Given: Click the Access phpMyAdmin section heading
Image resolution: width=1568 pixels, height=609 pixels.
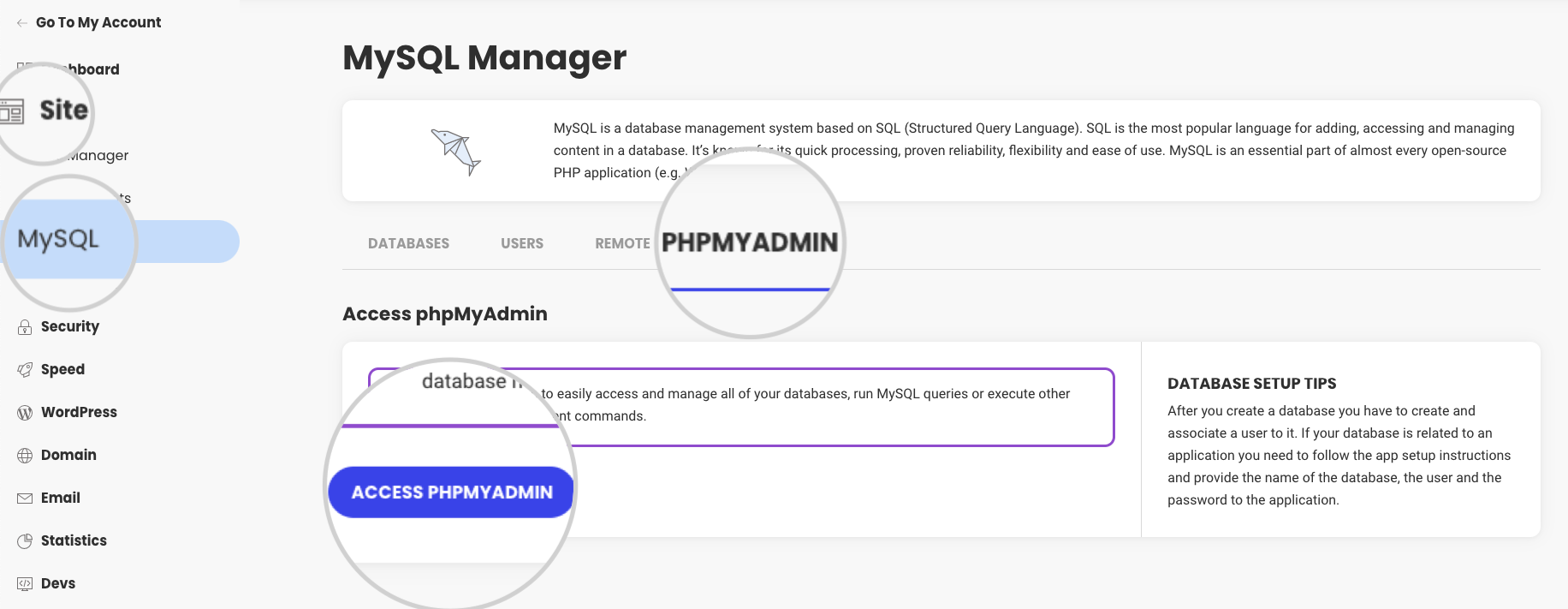Looking at the screenshot, I should pos(445,313).
